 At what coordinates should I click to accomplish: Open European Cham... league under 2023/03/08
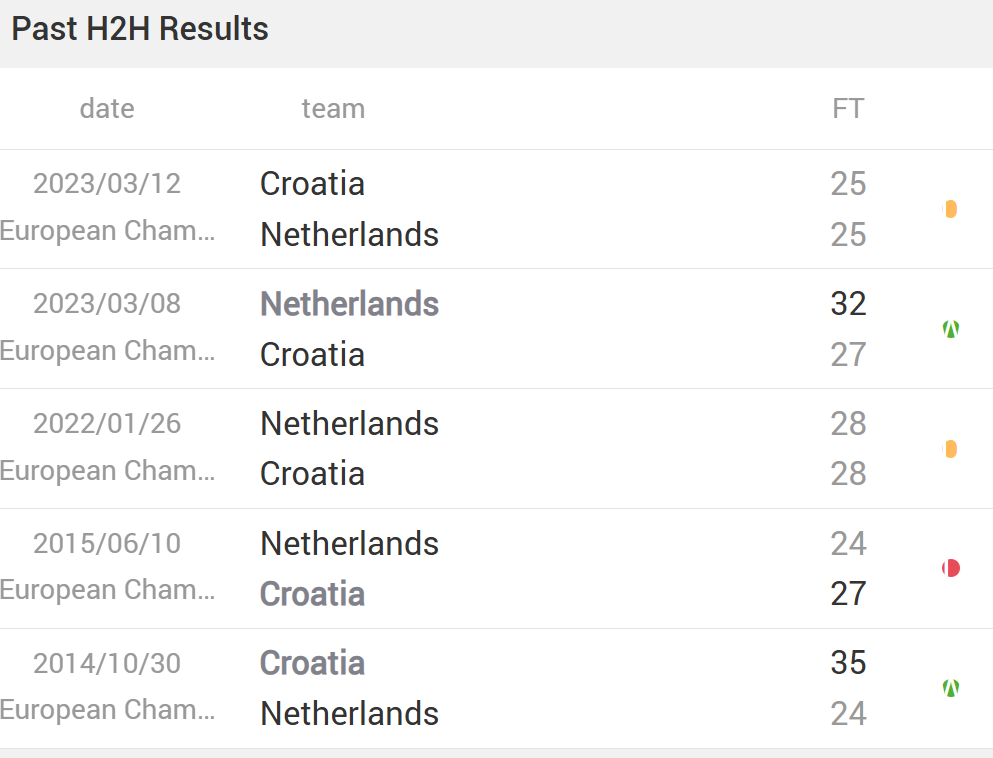[107, 351]
